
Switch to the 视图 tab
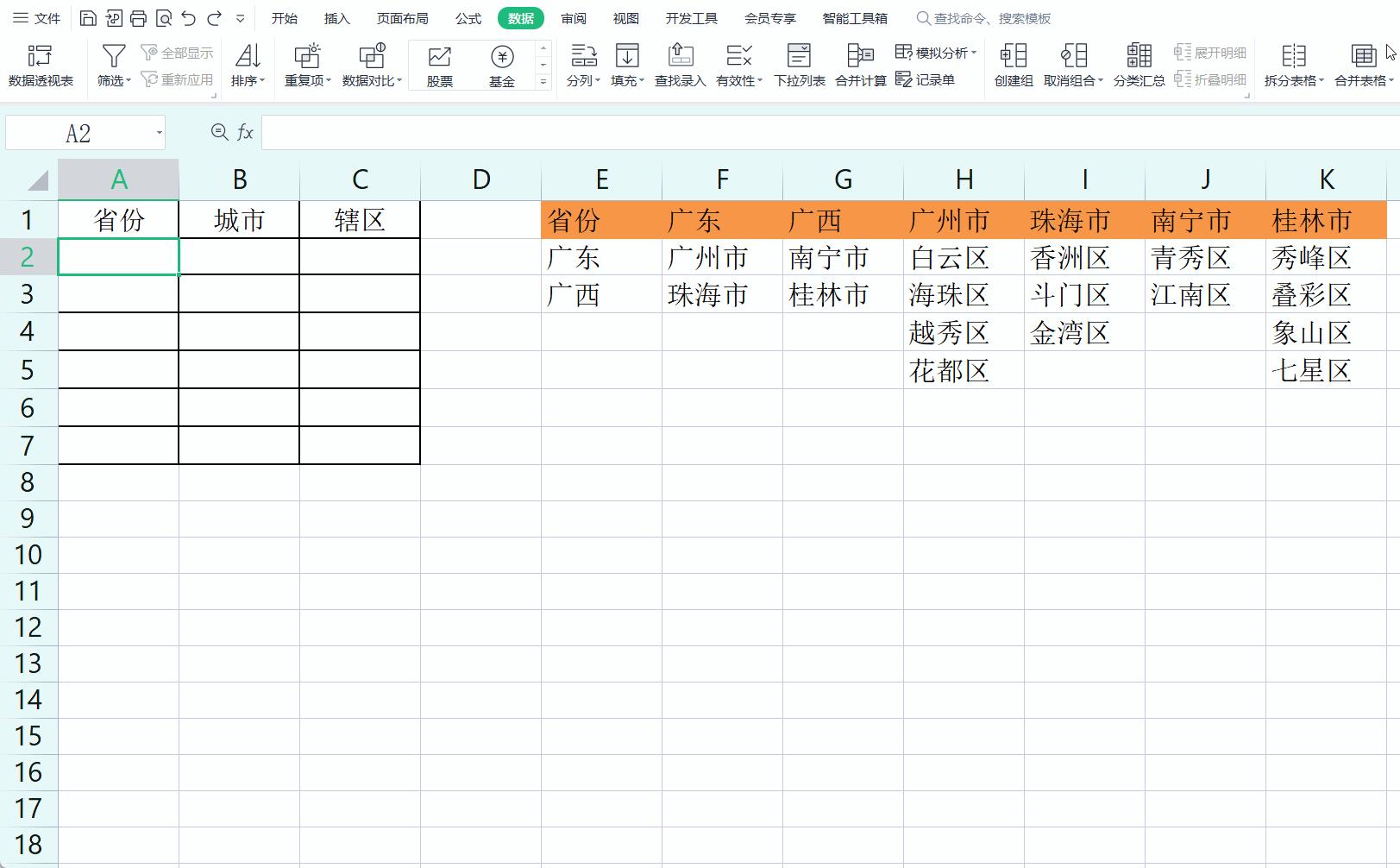point(626,18)
